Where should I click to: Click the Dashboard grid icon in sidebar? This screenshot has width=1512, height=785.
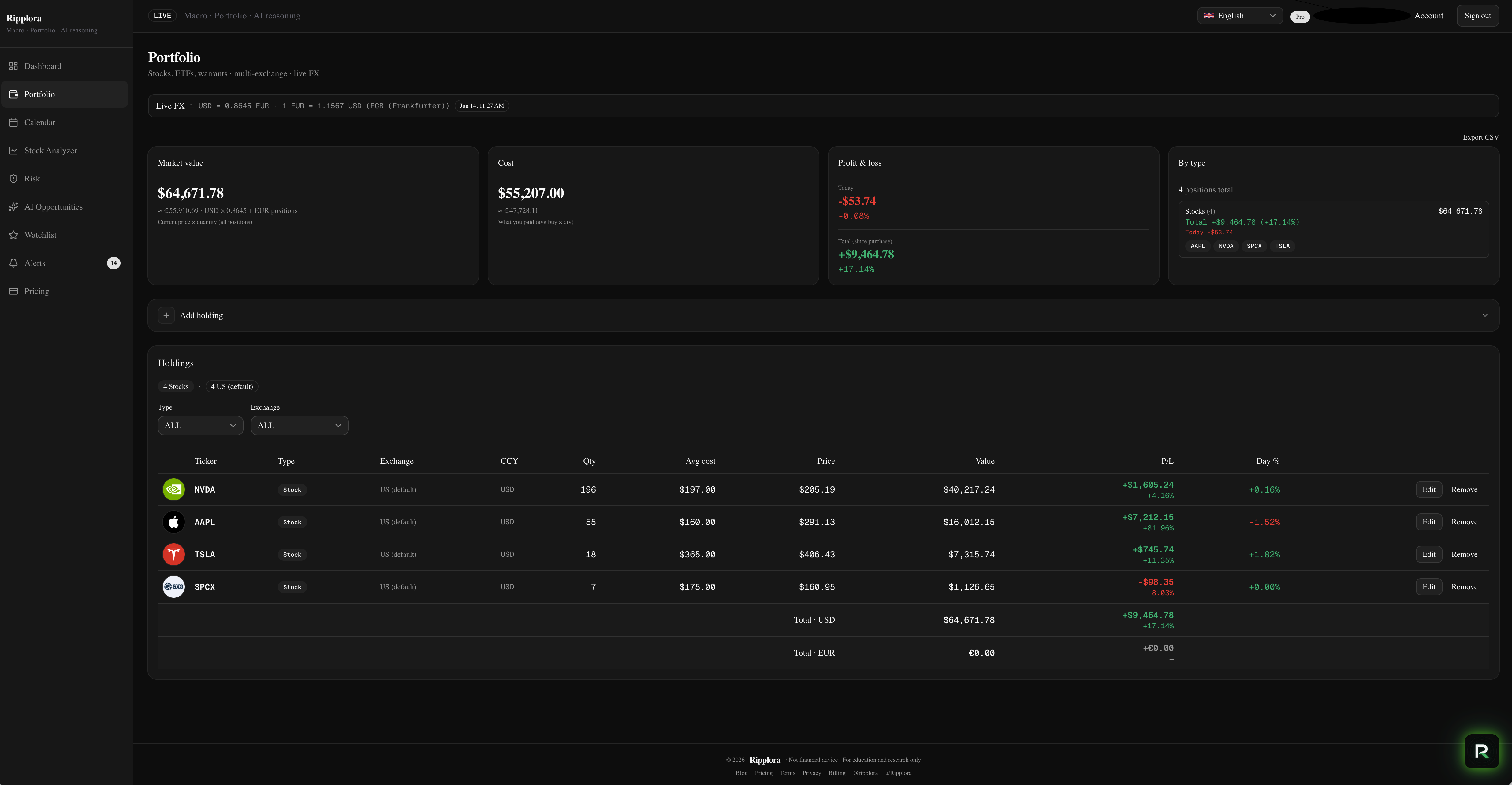(13, 66)
